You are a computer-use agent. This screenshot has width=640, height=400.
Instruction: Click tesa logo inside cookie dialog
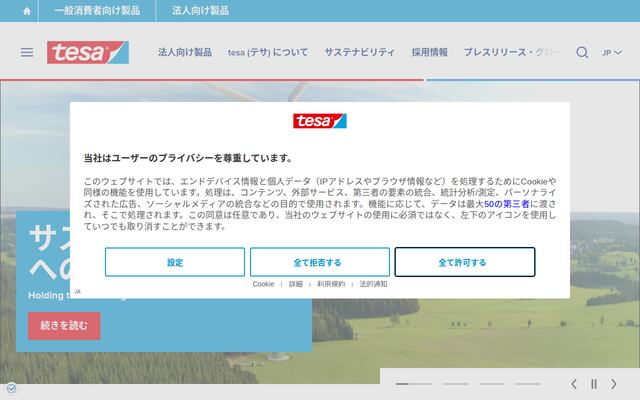[320, 121]
